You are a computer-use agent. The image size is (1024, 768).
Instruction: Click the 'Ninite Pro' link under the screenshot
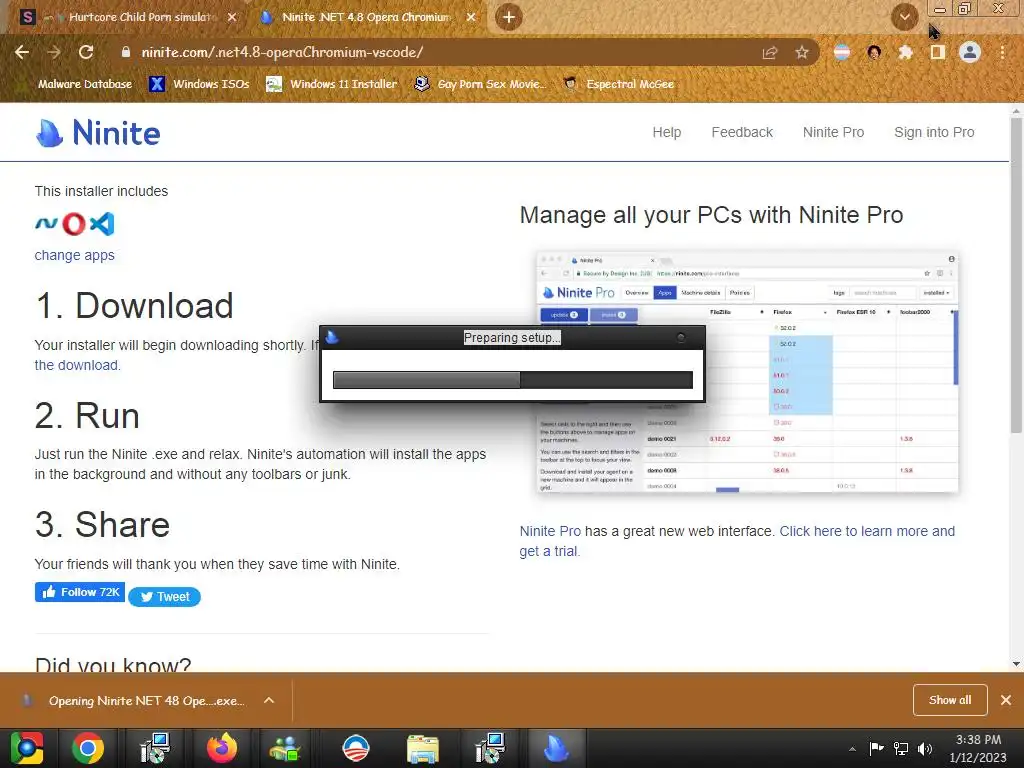[550, 532]
